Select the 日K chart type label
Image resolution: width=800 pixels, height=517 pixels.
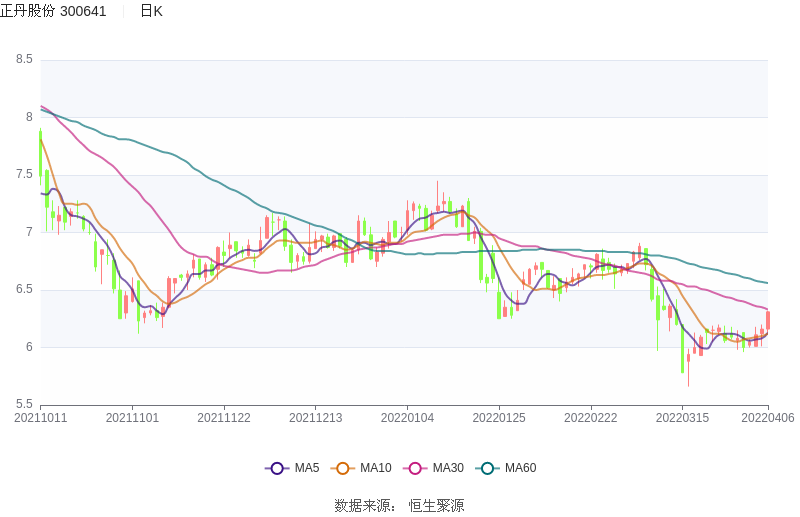click(x=151, y=11)
